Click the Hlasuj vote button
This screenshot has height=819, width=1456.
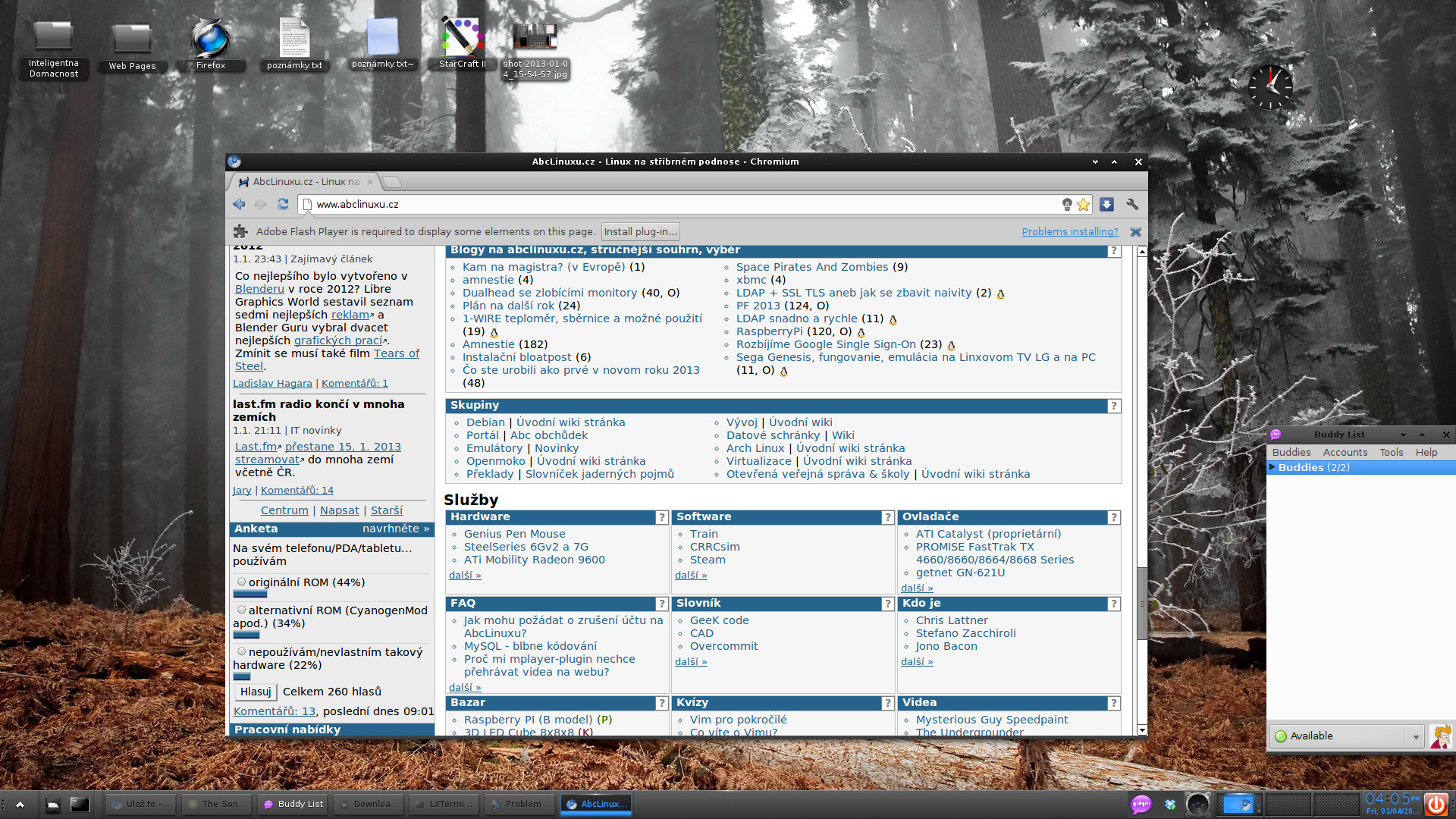[x=255, y=692]
